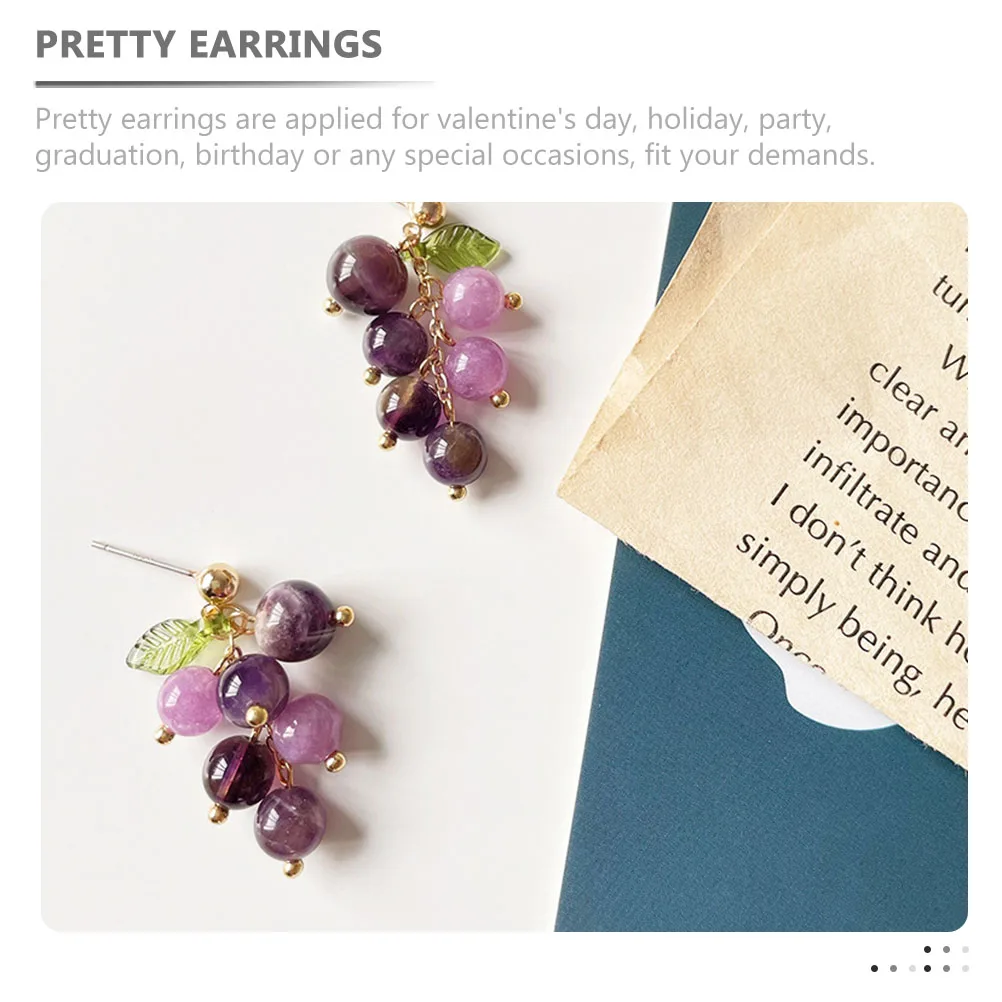The image size is (1002, 1002).
Task: Click the gray underline below the heading
Action: (x=235, y=83)
